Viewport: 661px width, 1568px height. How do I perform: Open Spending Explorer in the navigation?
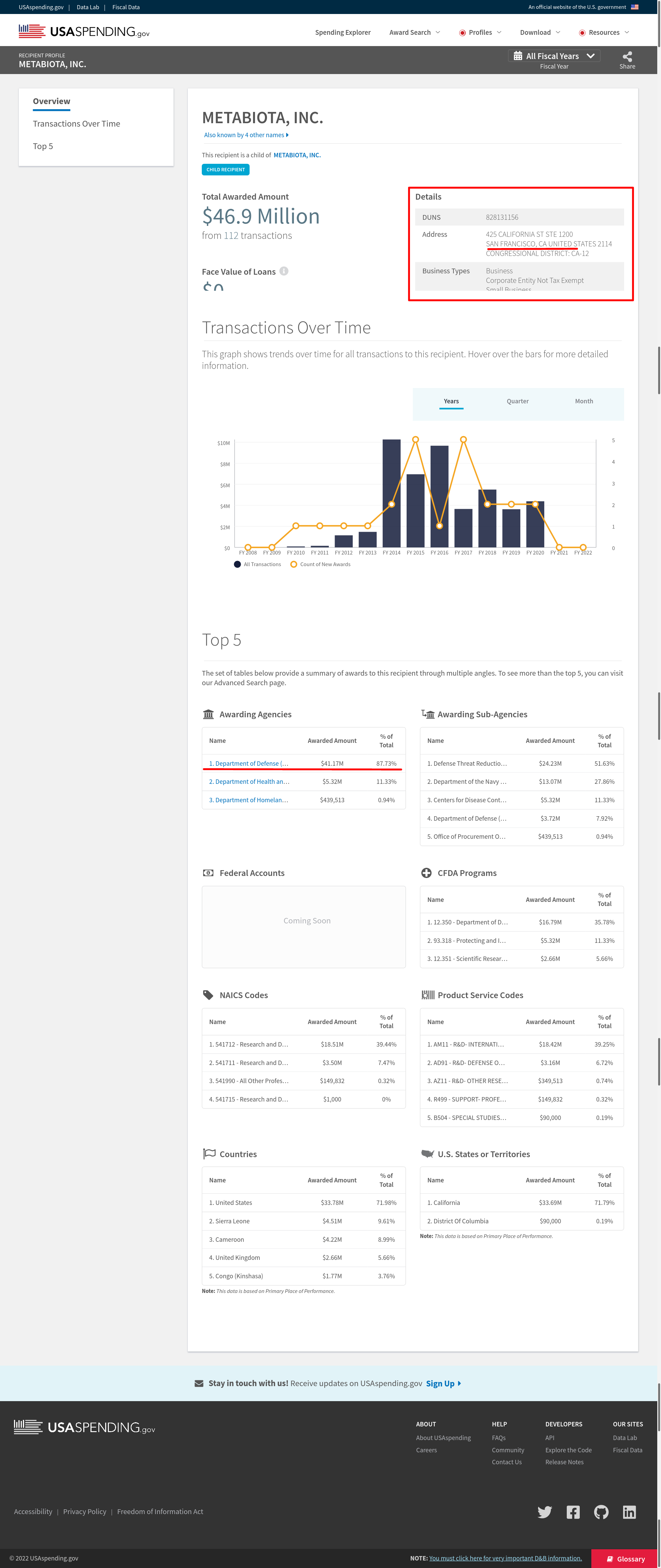tap(342, 33)
